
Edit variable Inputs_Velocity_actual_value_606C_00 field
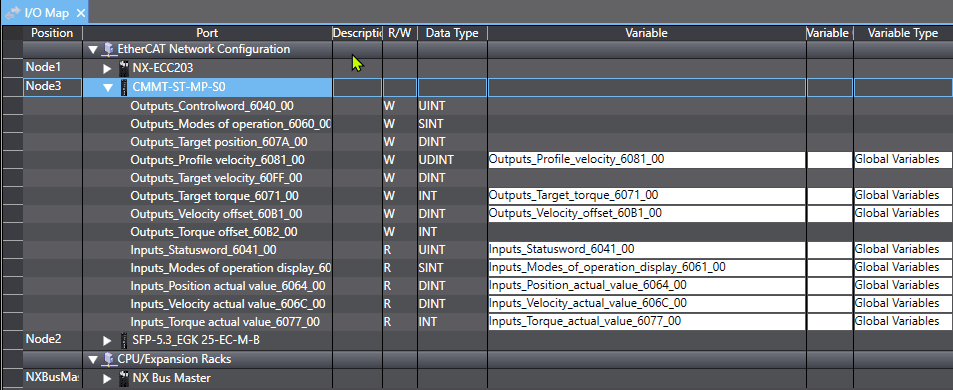click(647, 304)
